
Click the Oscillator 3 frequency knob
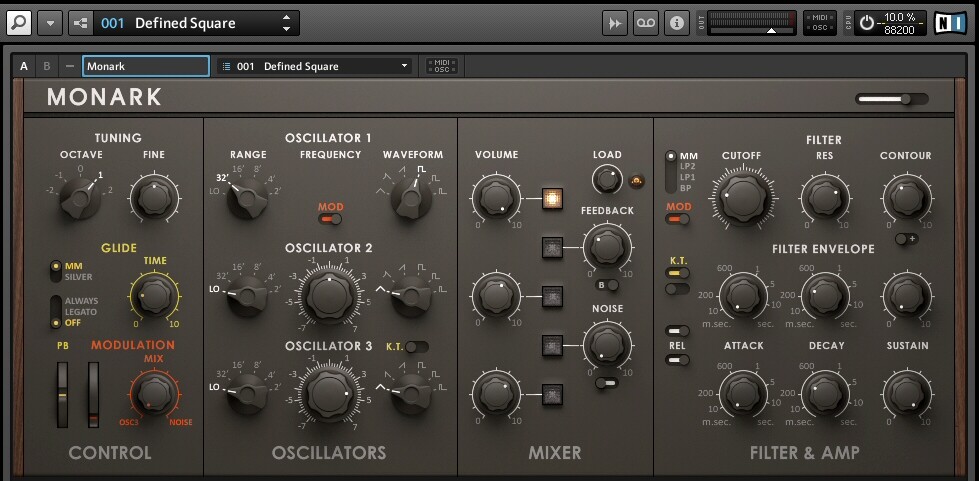tap(330, 394)
